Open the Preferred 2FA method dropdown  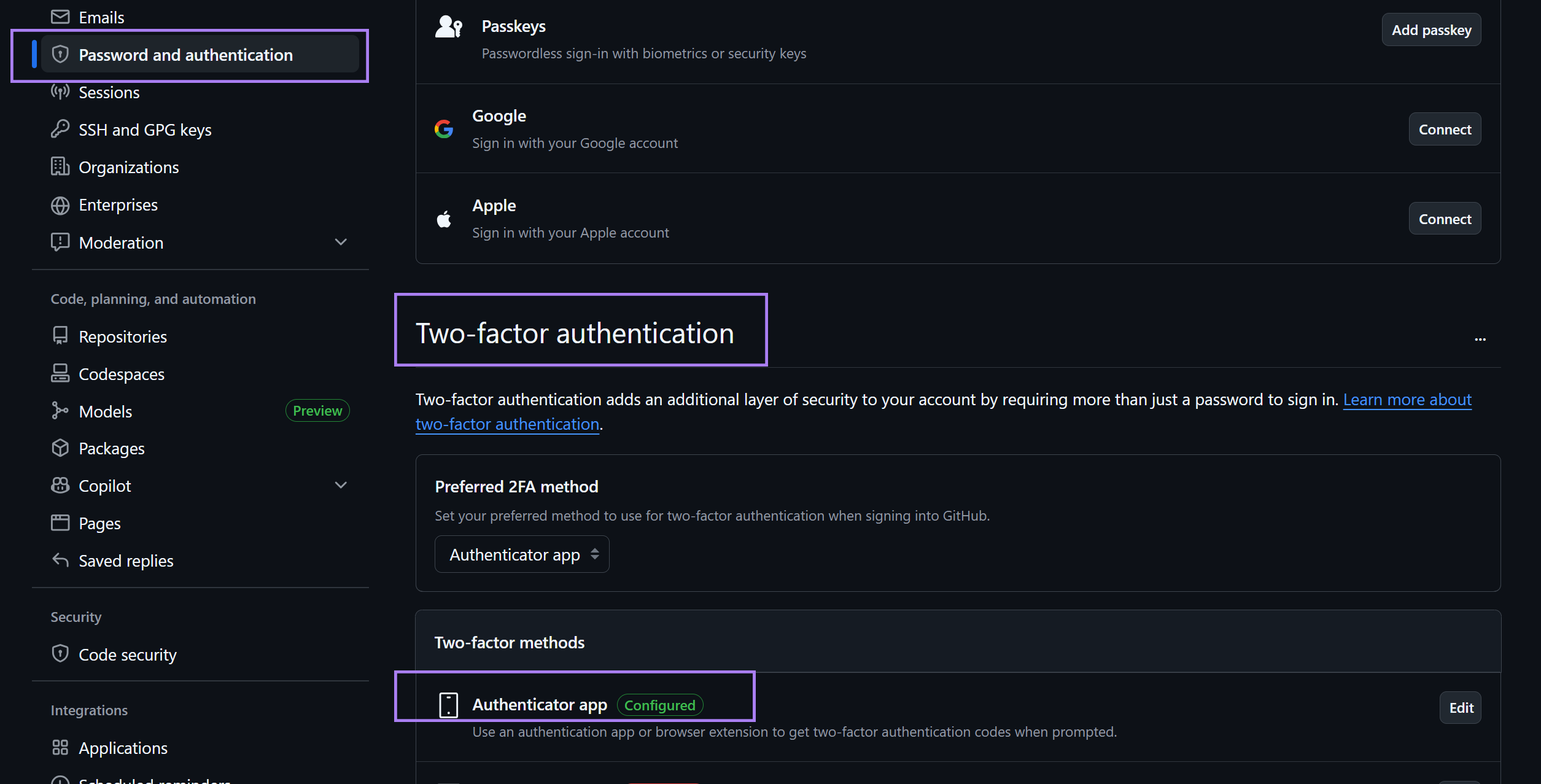point(522,554)
